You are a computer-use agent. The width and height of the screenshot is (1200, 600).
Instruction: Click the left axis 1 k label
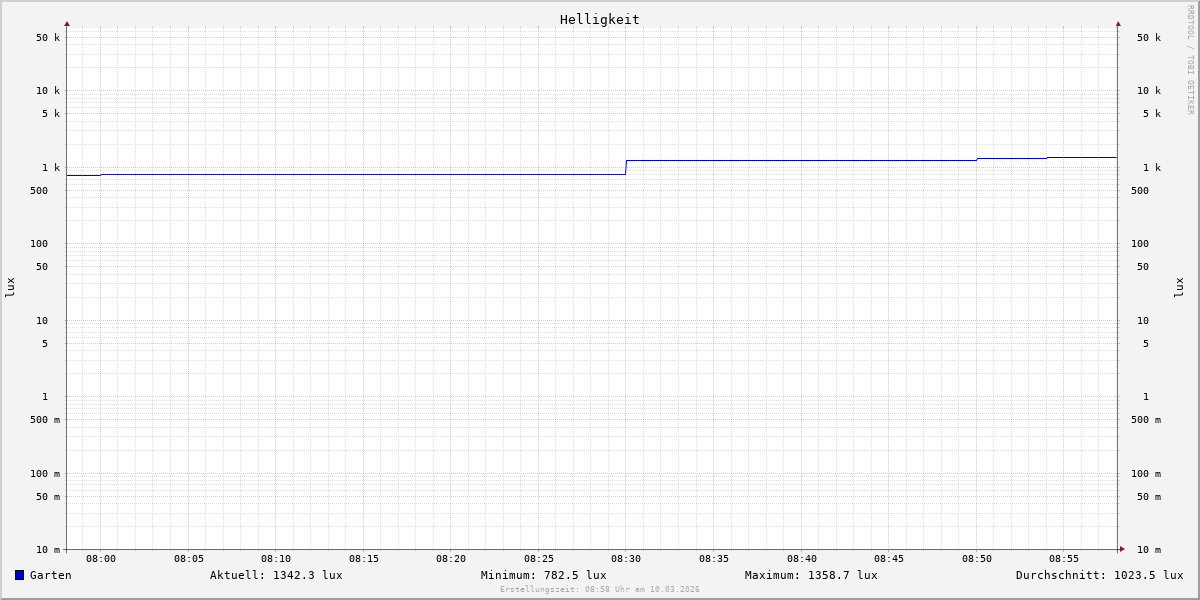50,168
